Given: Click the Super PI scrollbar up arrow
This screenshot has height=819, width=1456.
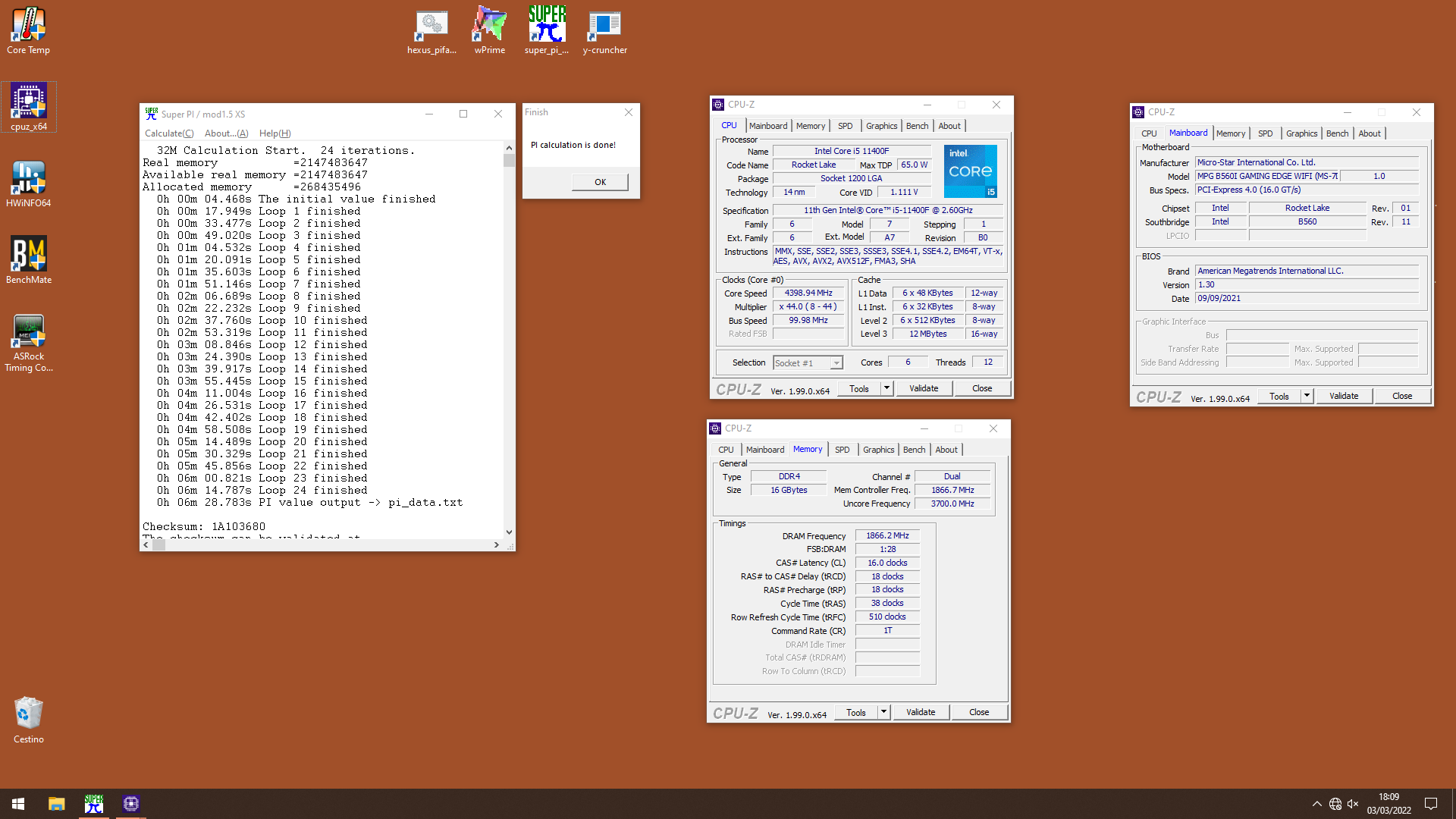Looking at the screenshot, I should point(509,148).
